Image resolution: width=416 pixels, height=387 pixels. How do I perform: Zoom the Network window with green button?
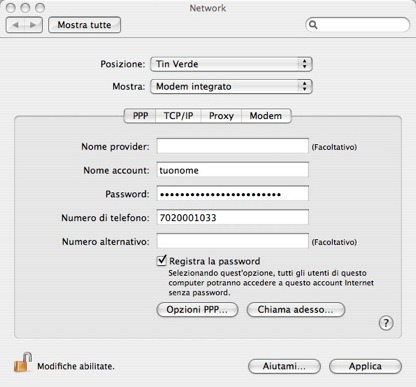click(40, 8)
